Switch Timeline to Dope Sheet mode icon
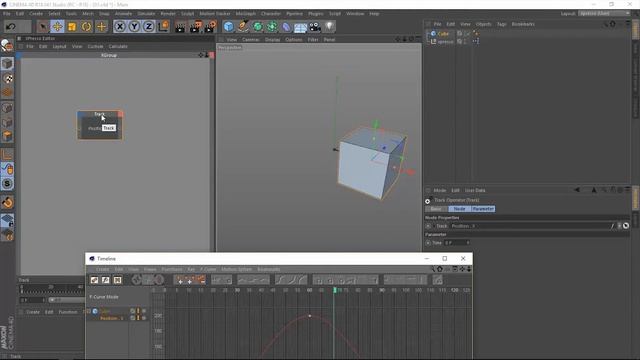The width and height of the screenshot is (640, 360). click(x=95, y=280)
